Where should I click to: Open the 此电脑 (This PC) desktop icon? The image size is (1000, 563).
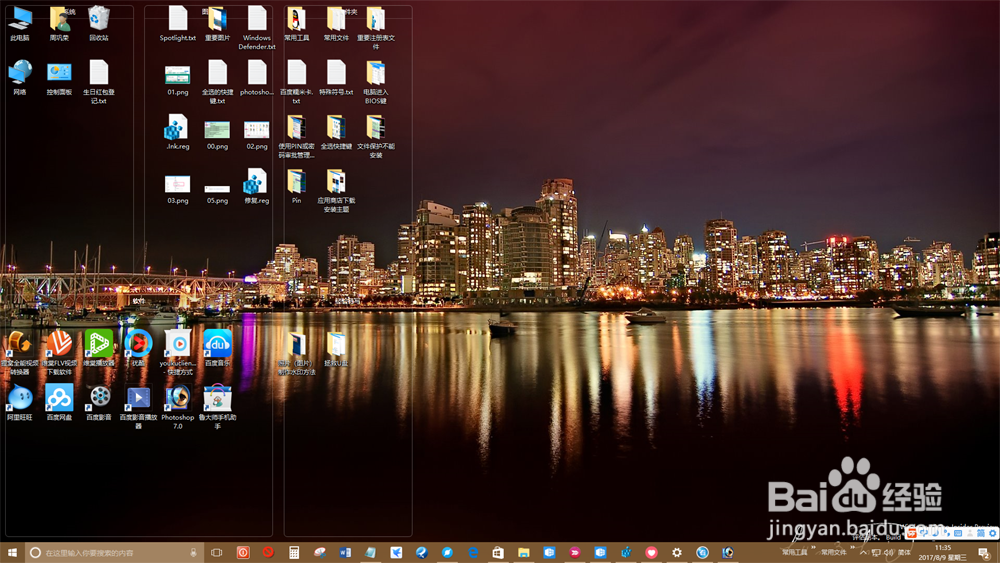point(20,24)
